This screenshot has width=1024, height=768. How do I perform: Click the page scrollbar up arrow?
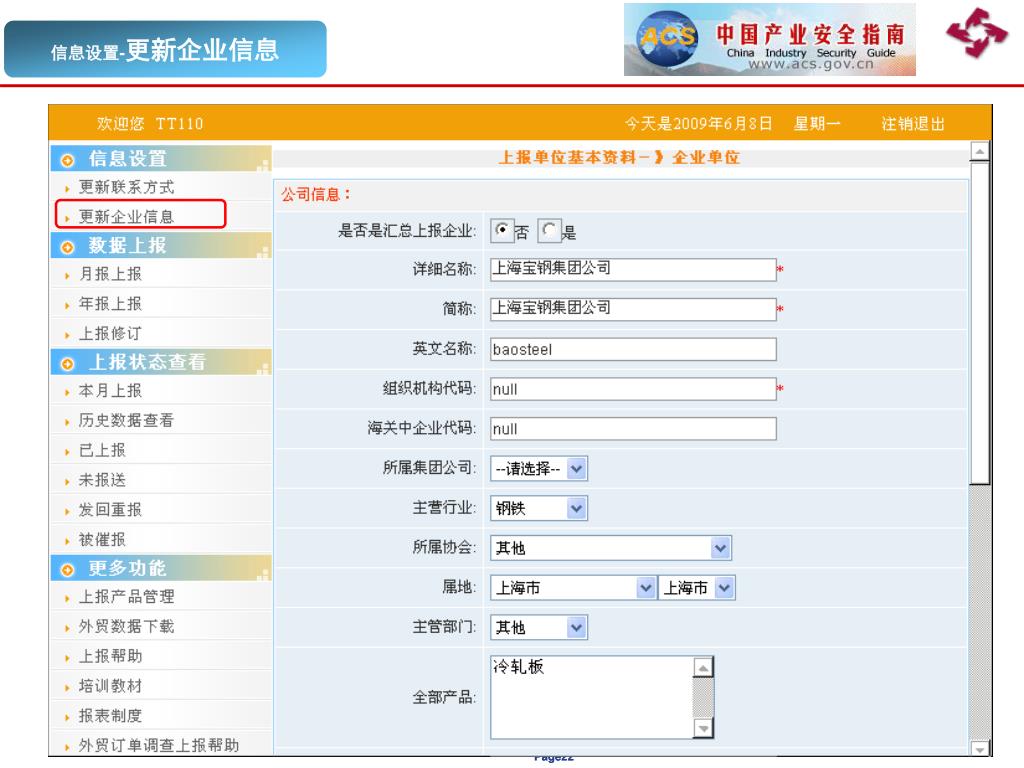pos(980,152)
